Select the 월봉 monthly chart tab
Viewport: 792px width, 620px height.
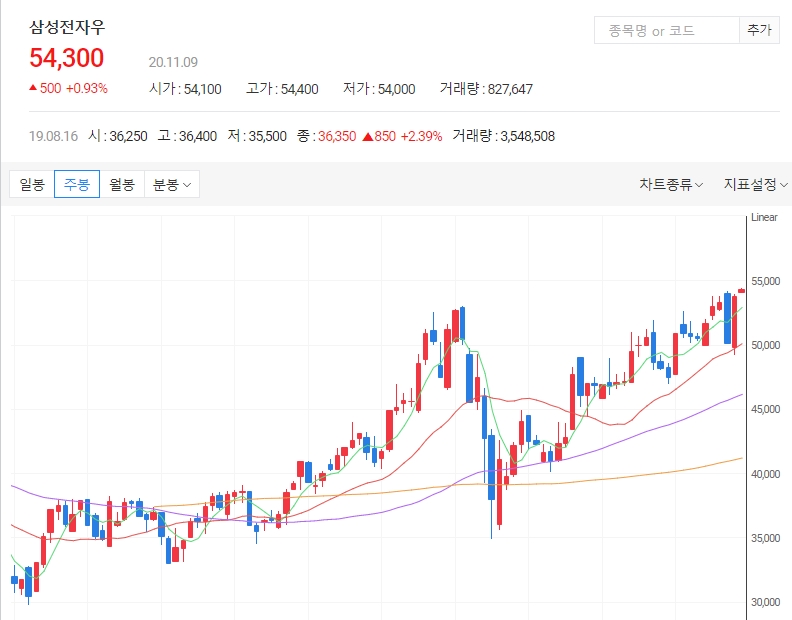122,184
